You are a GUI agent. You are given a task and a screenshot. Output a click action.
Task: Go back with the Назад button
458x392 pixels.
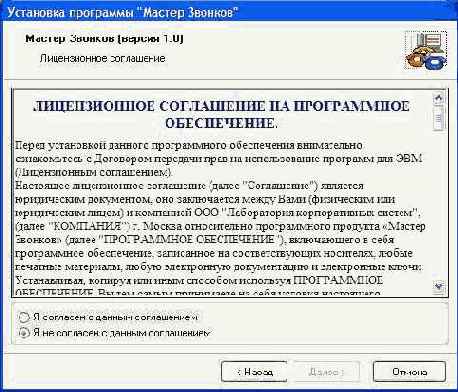(x=254, y=371)
